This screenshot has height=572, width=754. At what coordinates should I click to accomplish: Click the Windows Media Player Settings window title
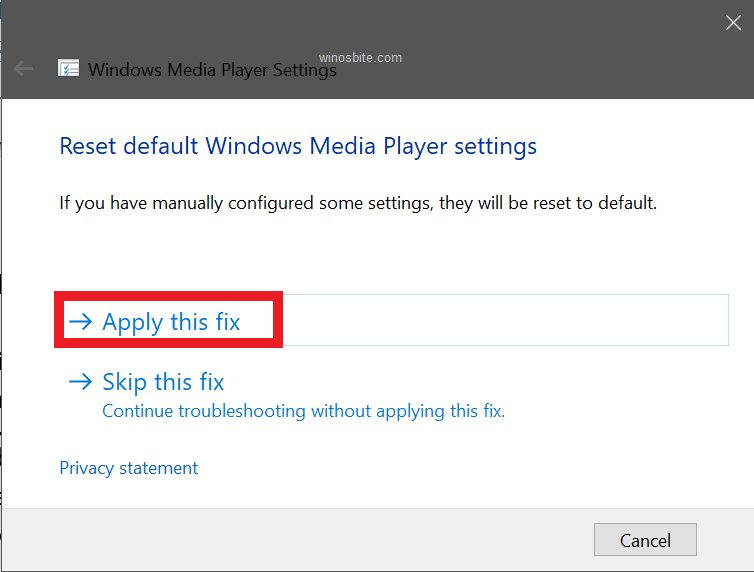(x=212, y=70)
